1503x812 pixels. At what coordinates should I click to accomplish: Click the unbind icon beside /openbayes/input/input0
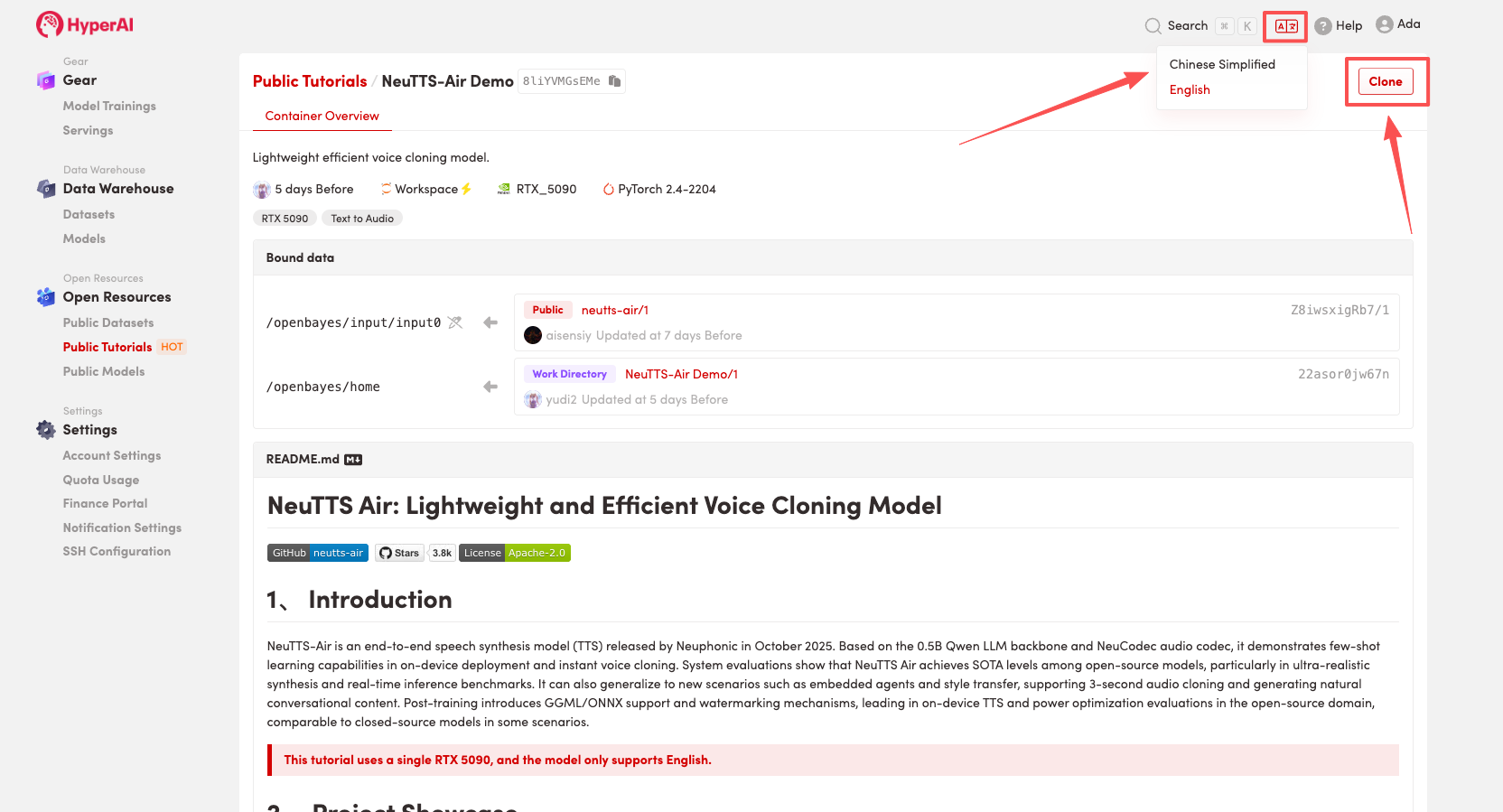(x=455, y=322)
